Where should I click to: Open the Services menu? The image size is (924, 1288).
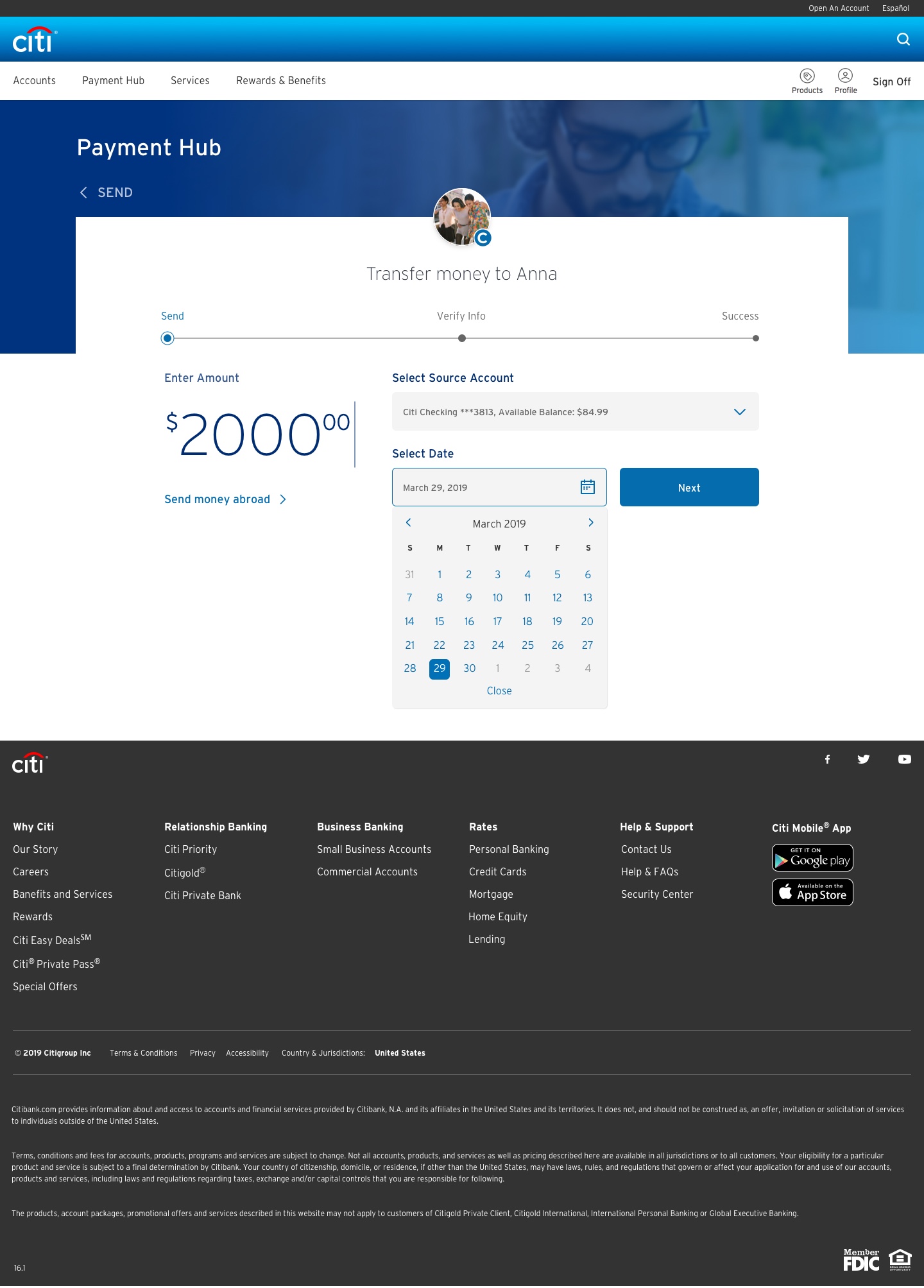(x=190, y=81)
